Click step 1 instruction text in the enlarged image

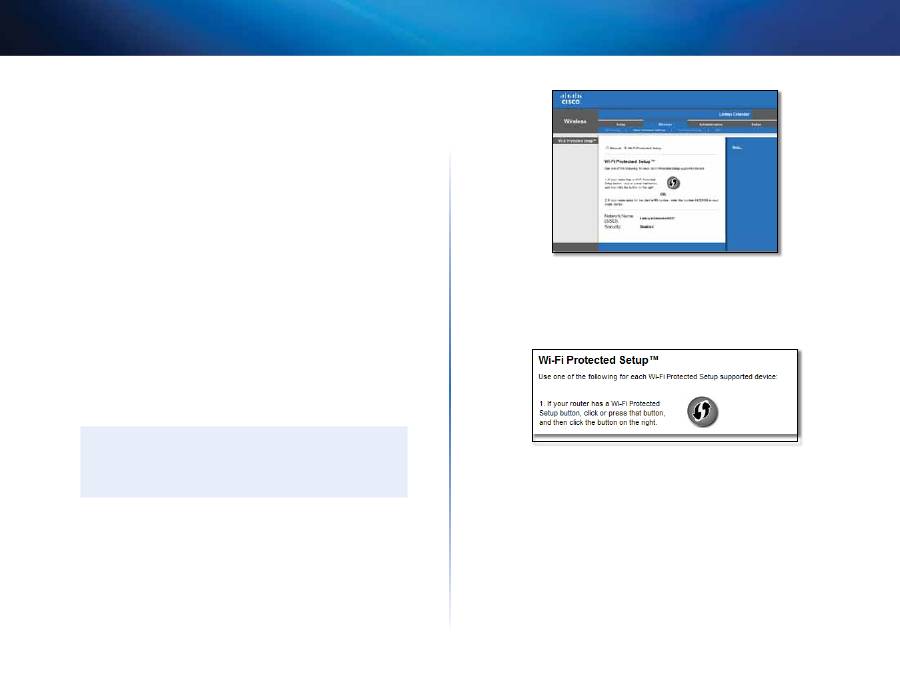point(600,413)
